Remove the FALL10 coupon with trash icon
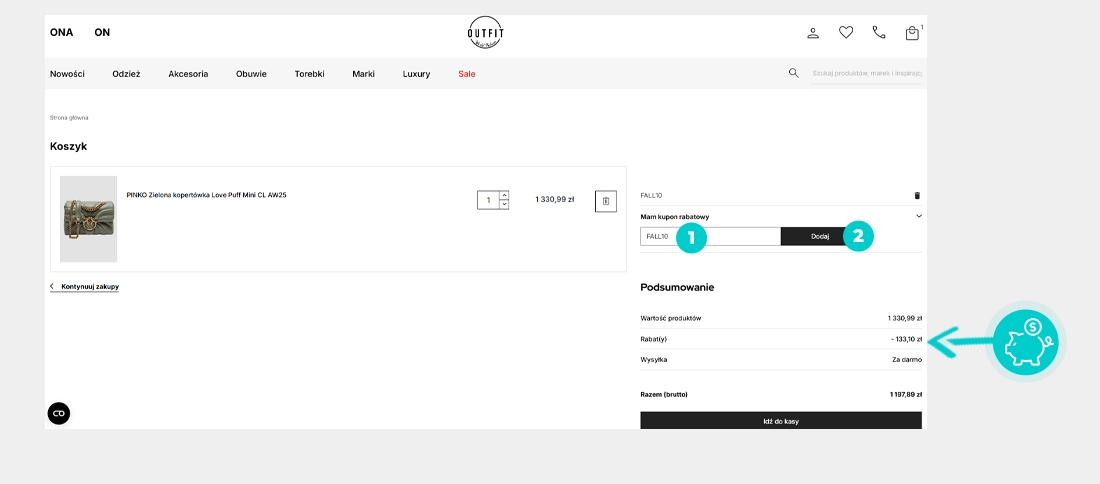1100x484 pixels. pos(917,196)
